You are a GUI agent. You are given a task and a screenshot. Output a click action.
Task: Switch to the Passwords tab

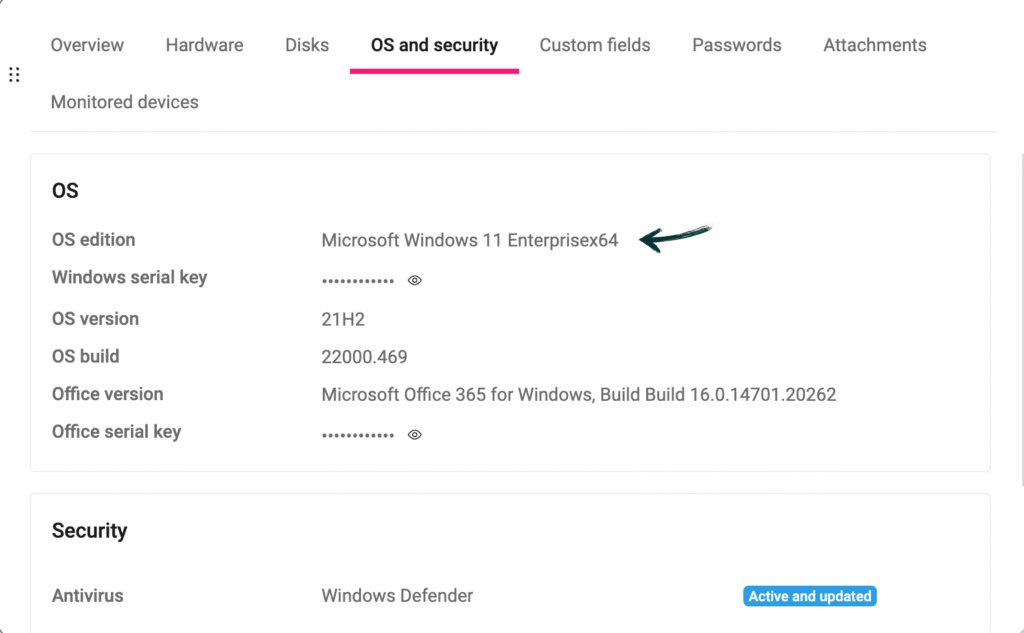736,45
